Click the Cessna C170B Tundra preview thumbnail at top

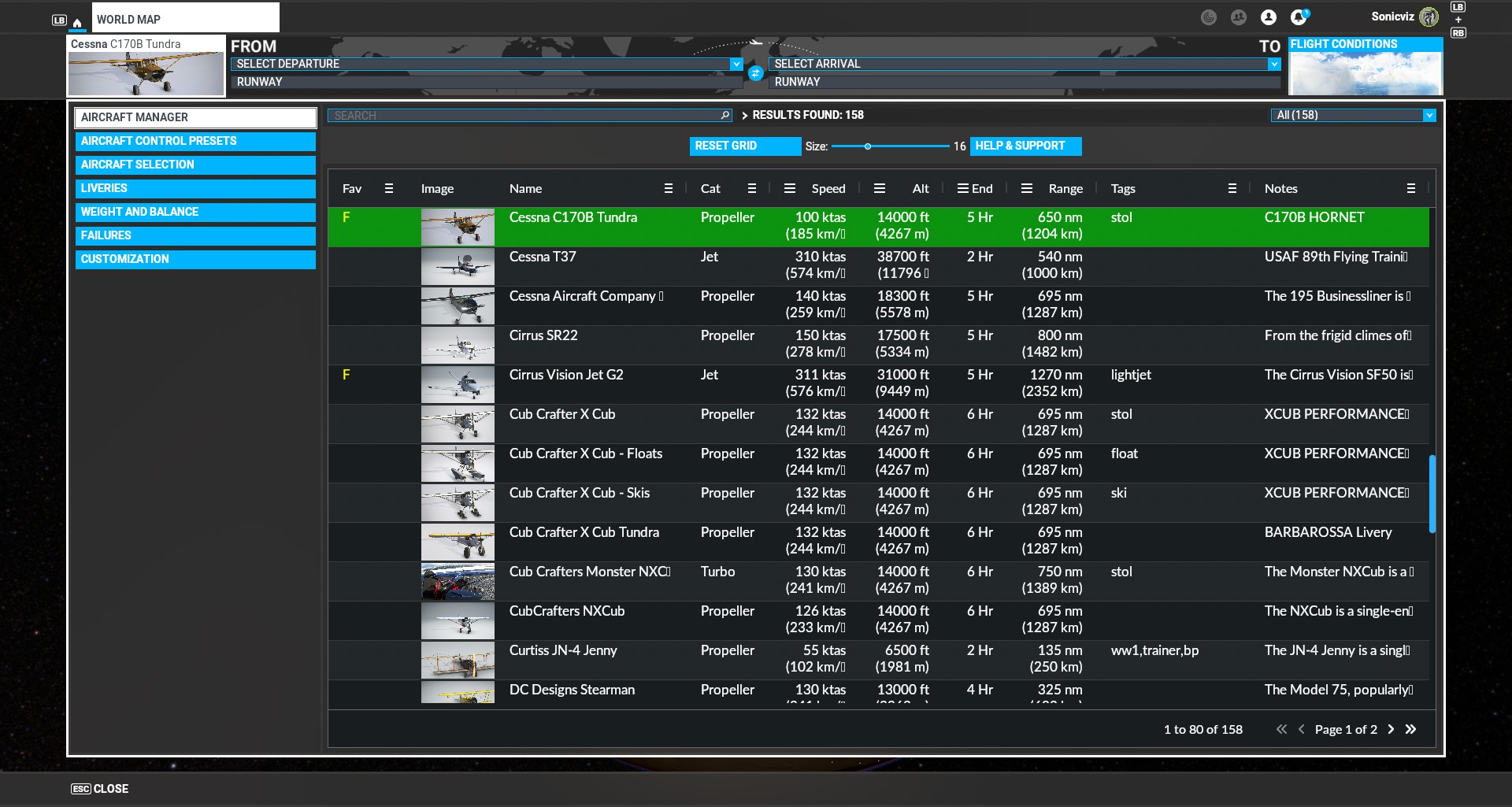point(146,74)
